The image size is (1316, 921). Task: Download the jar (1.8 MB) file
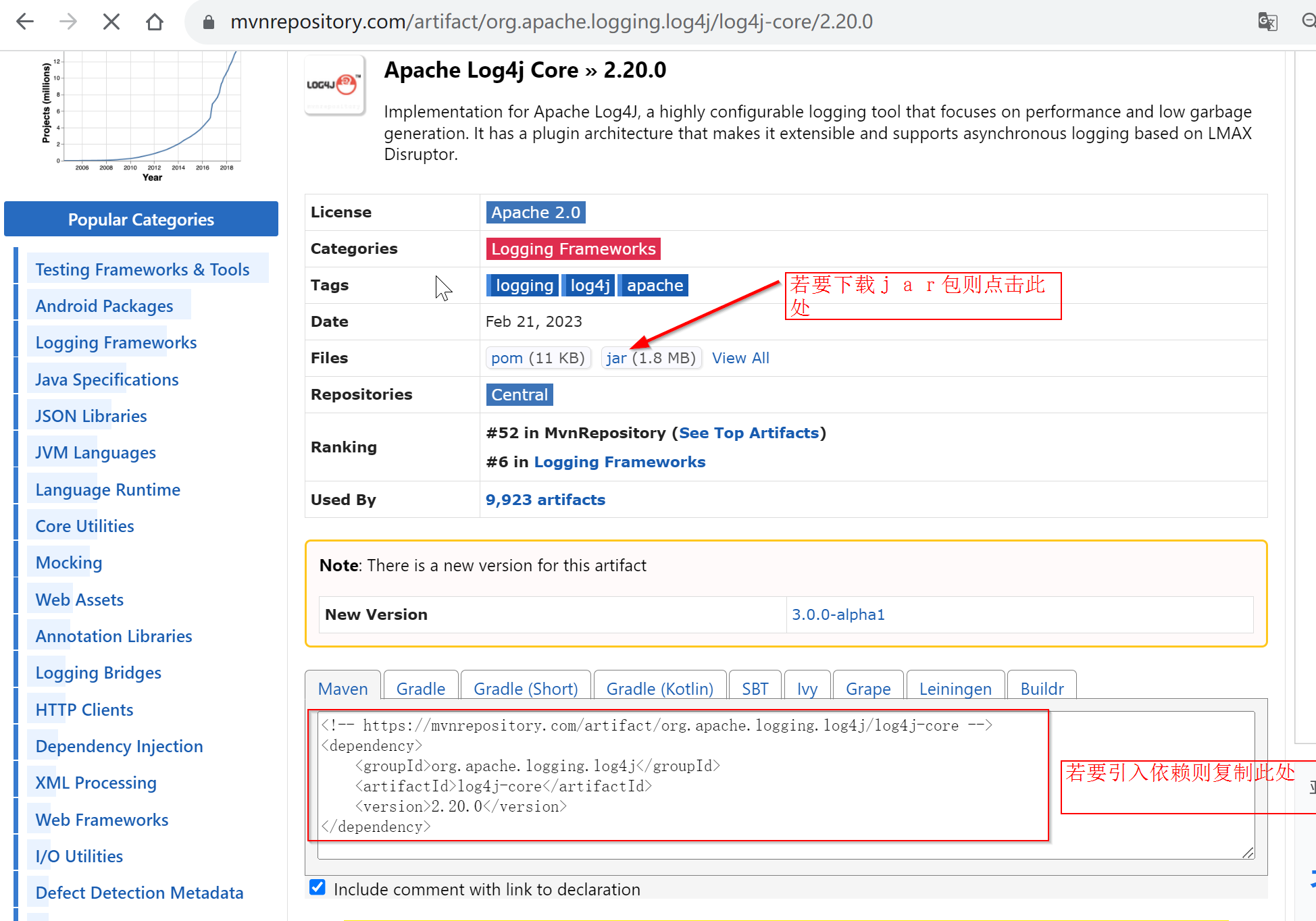pos(651,358)
